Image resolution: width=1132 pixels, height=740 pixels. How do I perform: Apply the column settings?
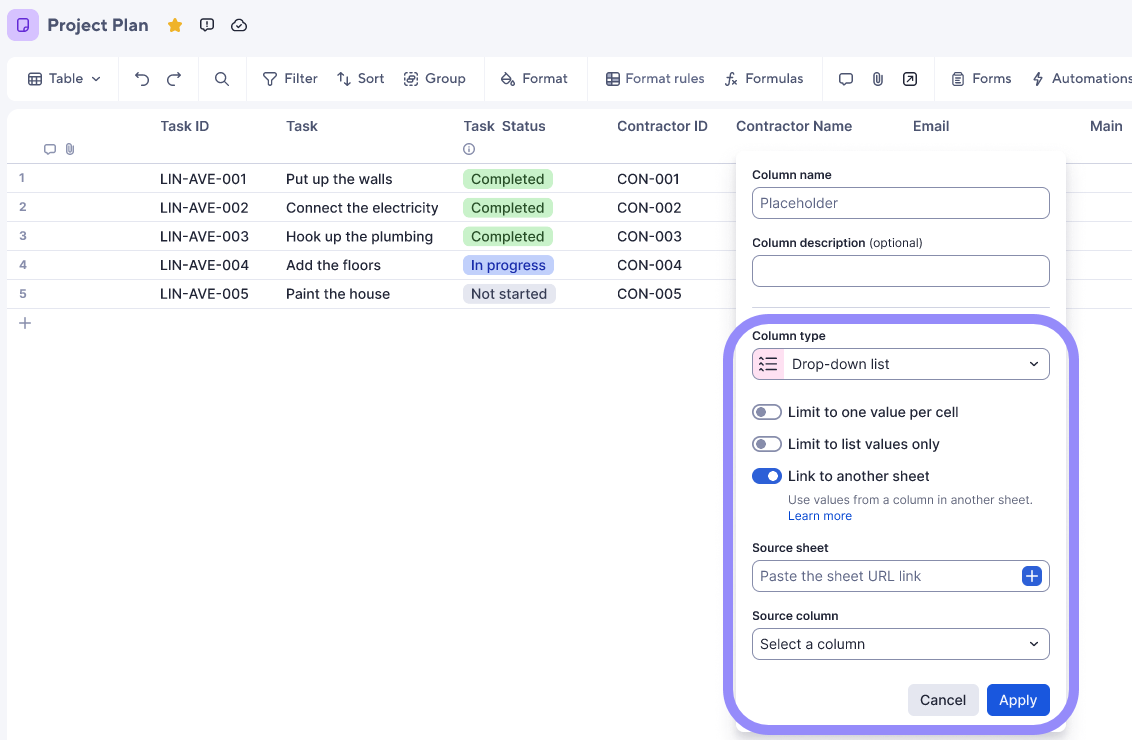[1018, 700]
